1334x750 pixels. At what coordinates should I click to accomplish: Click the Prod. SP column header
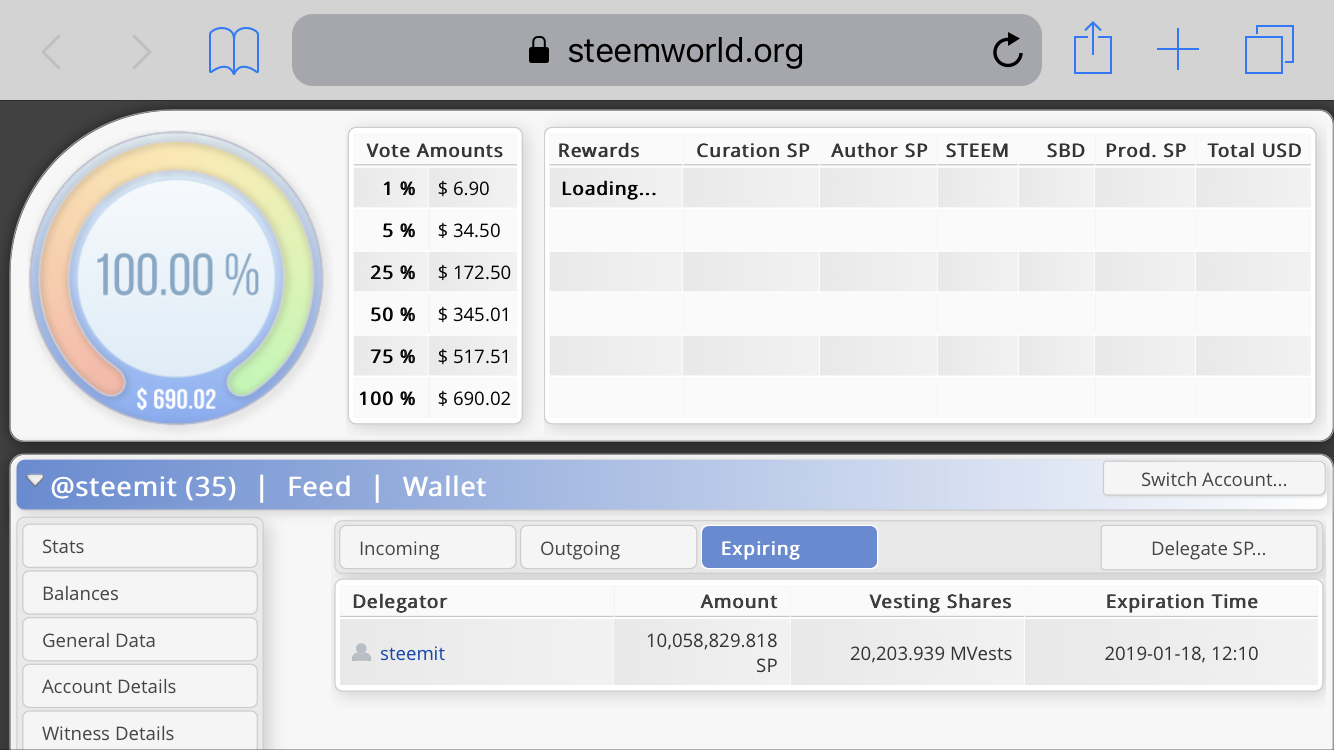[x=1145, y=150]
